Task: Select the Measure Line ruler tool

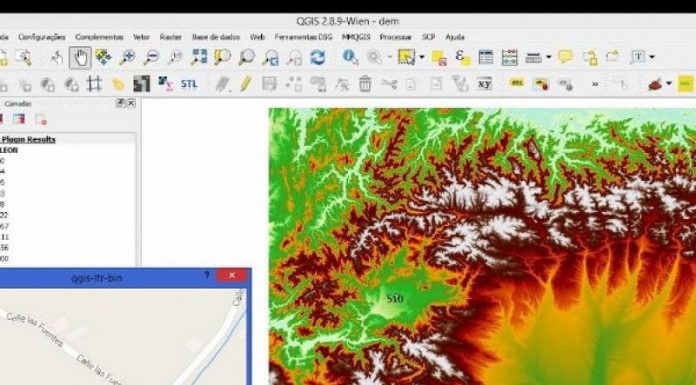Action: tap(534, 57)
